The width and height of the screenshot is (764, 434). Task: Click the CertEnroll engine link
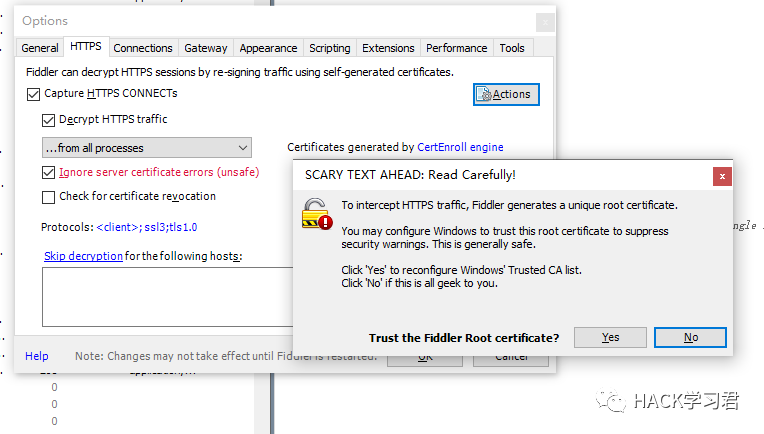point(460,147)
